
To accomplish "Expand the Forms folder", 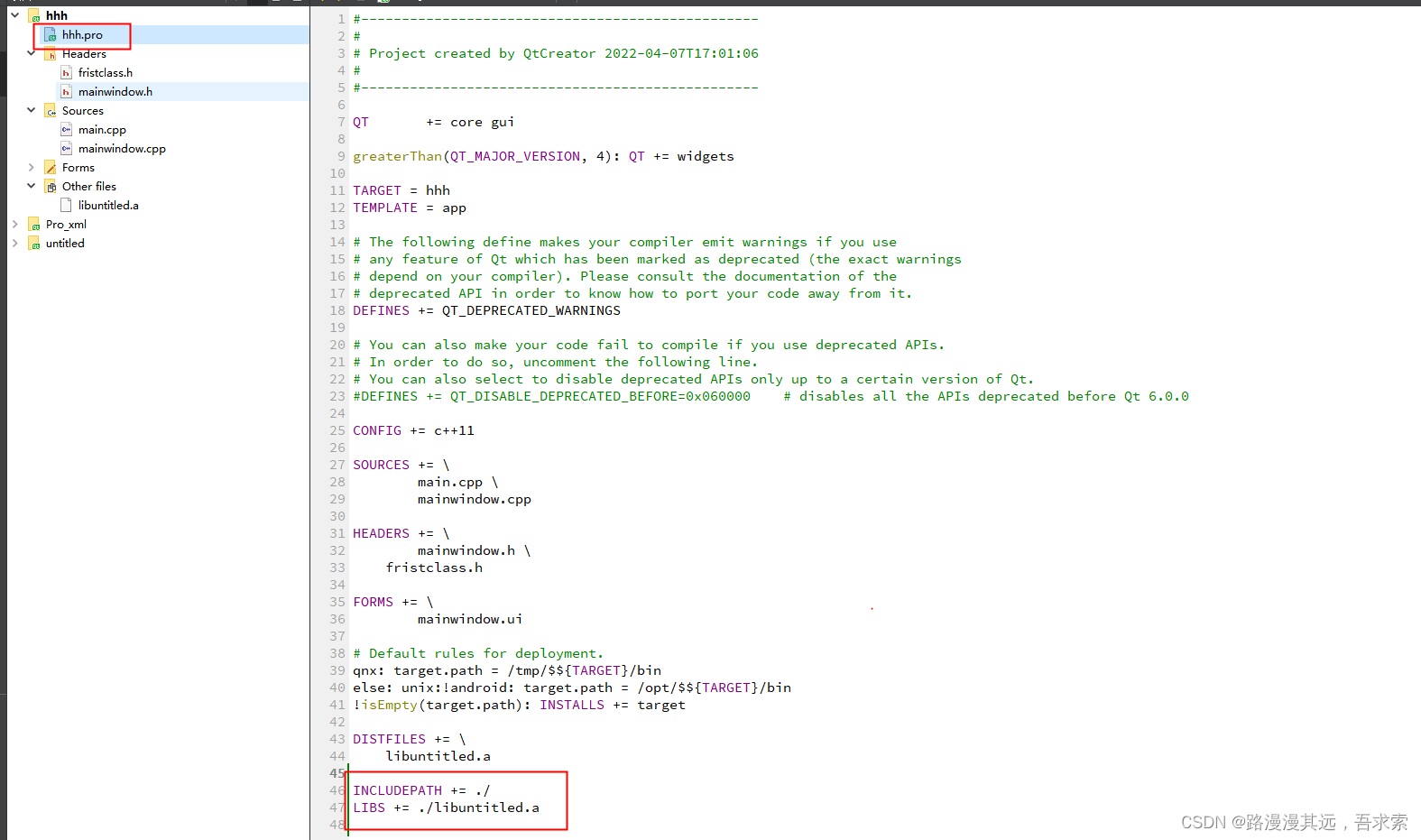I will click(x=31, y=167).
